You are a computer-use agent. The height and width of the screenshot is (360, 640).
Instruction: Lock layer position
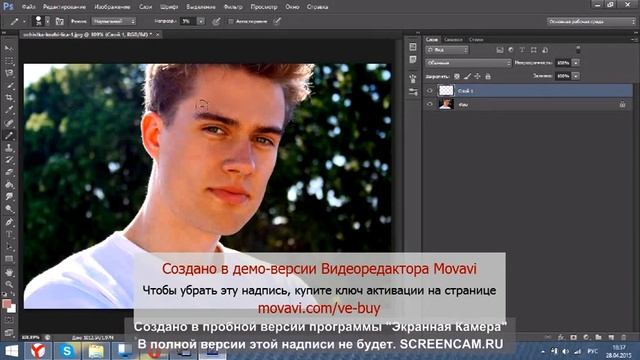(x=478, y=76)
